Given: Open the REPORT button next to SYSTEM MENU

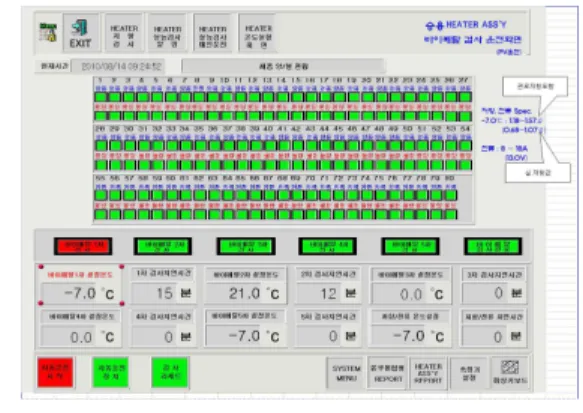Looking at the screenshot, I should [x=387, y=373].
